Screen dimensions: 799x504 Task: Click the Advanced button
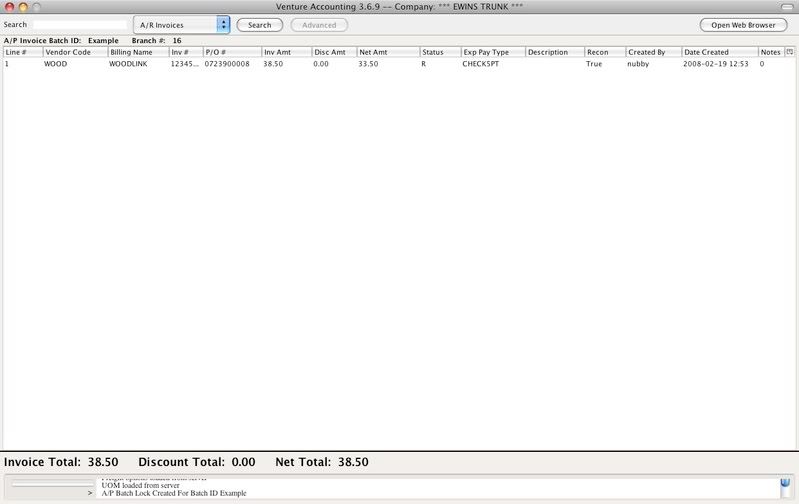point(319,25)
